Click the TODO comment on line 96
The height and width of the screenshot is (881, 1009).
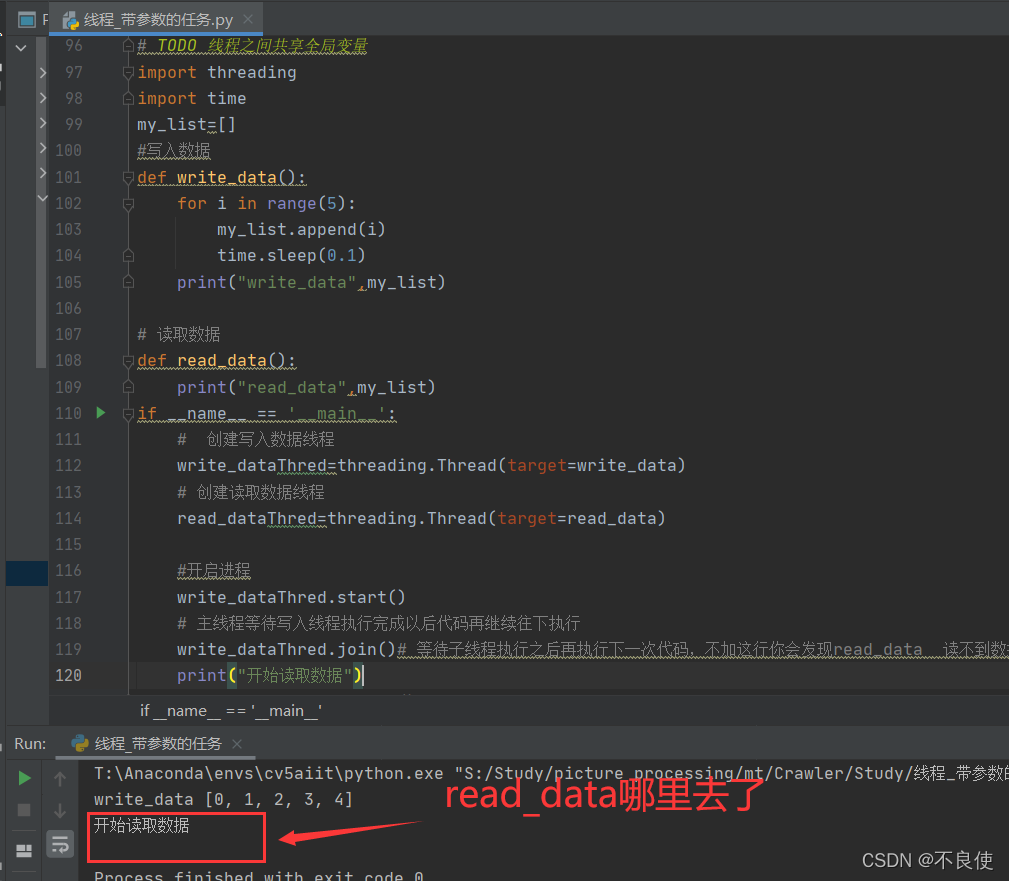point(252,46)
